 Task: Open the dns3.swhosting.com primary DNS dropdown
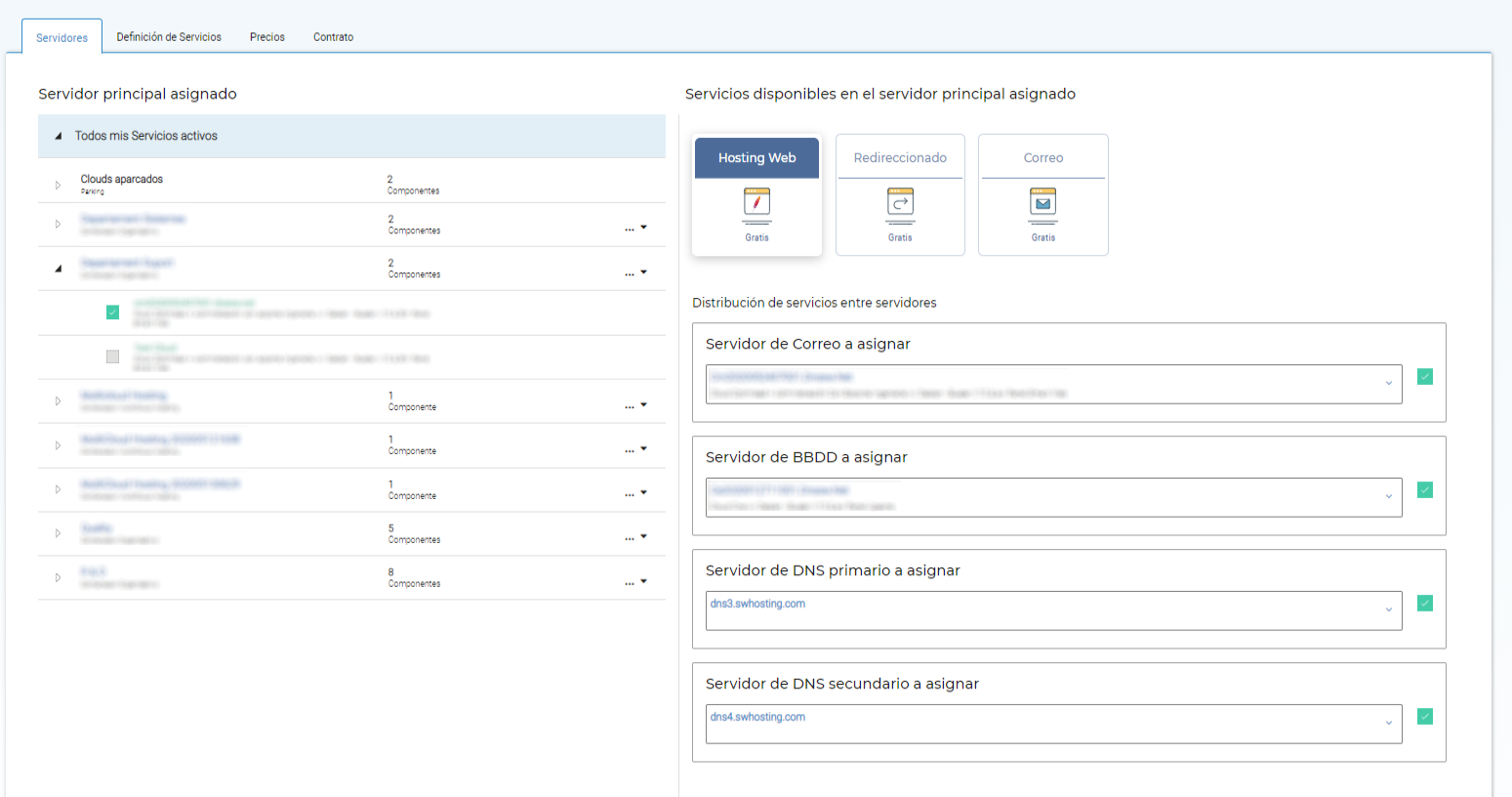1054,610
